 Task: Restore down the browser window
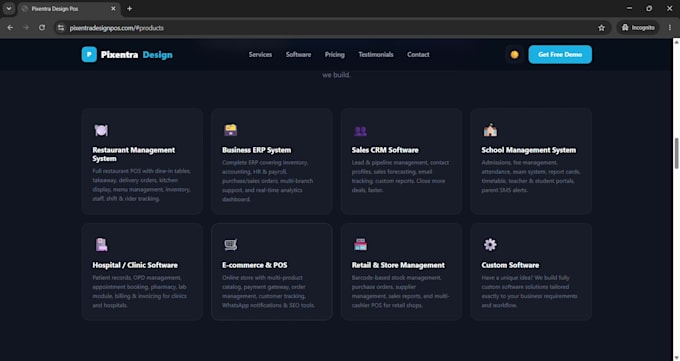[x=649, y=8]
